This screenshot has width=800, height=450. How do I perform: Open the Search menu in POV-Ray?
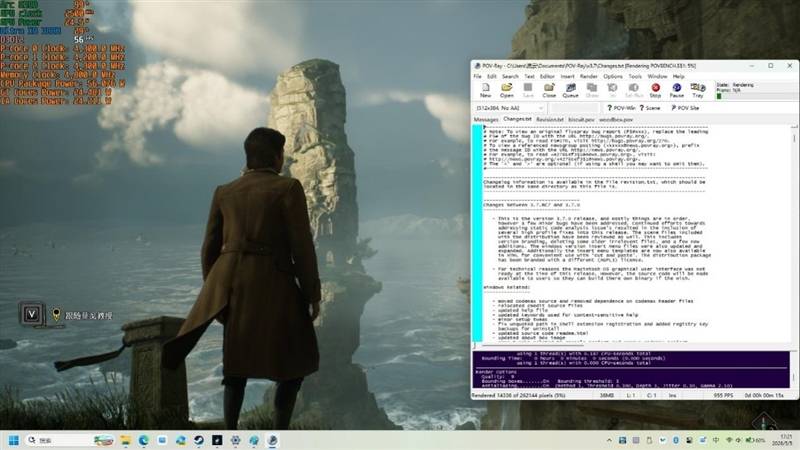(510, 77)
